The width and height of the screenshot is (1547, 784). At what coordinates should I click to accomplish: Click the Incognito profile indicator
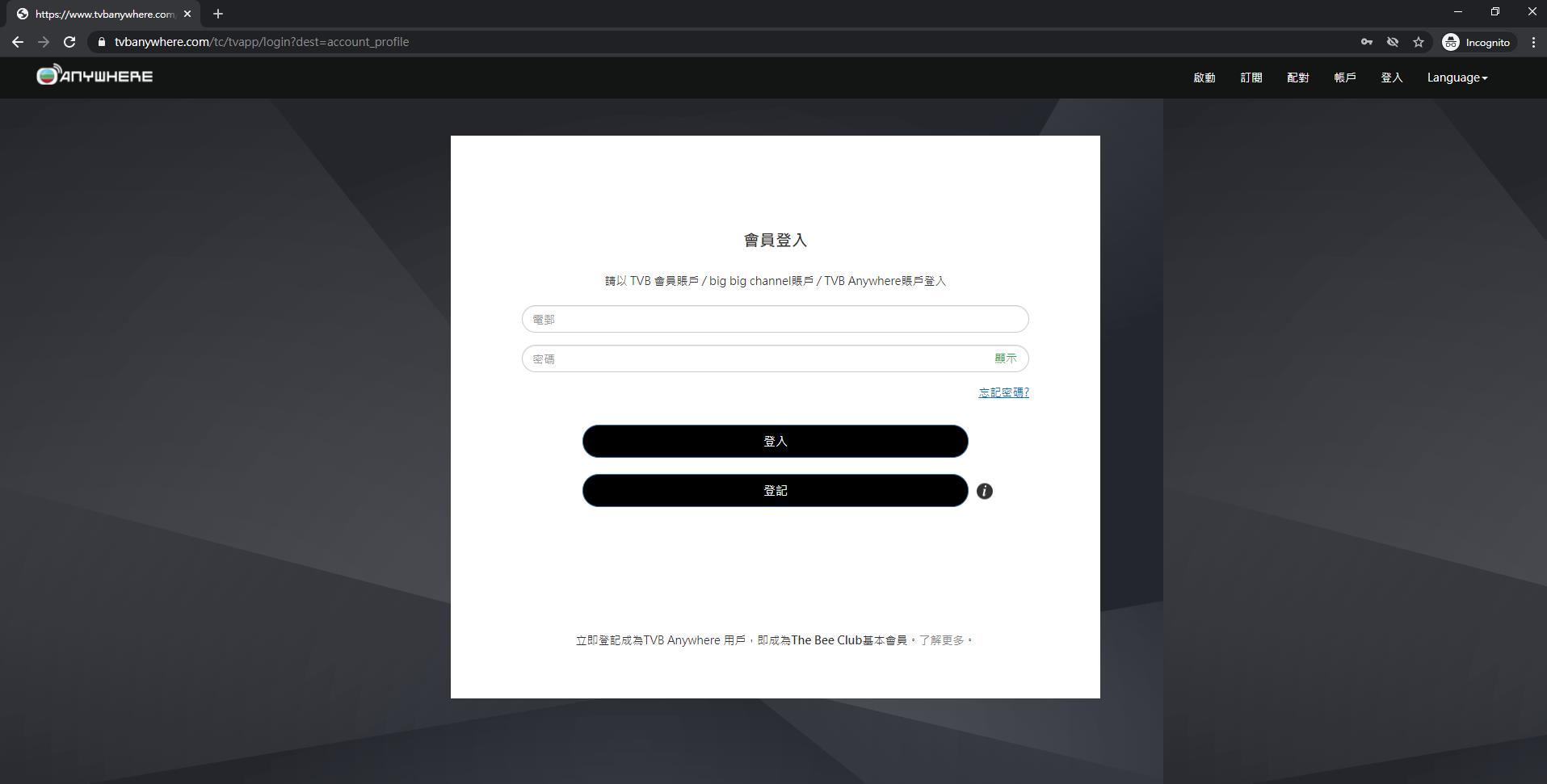point(1477,42)
